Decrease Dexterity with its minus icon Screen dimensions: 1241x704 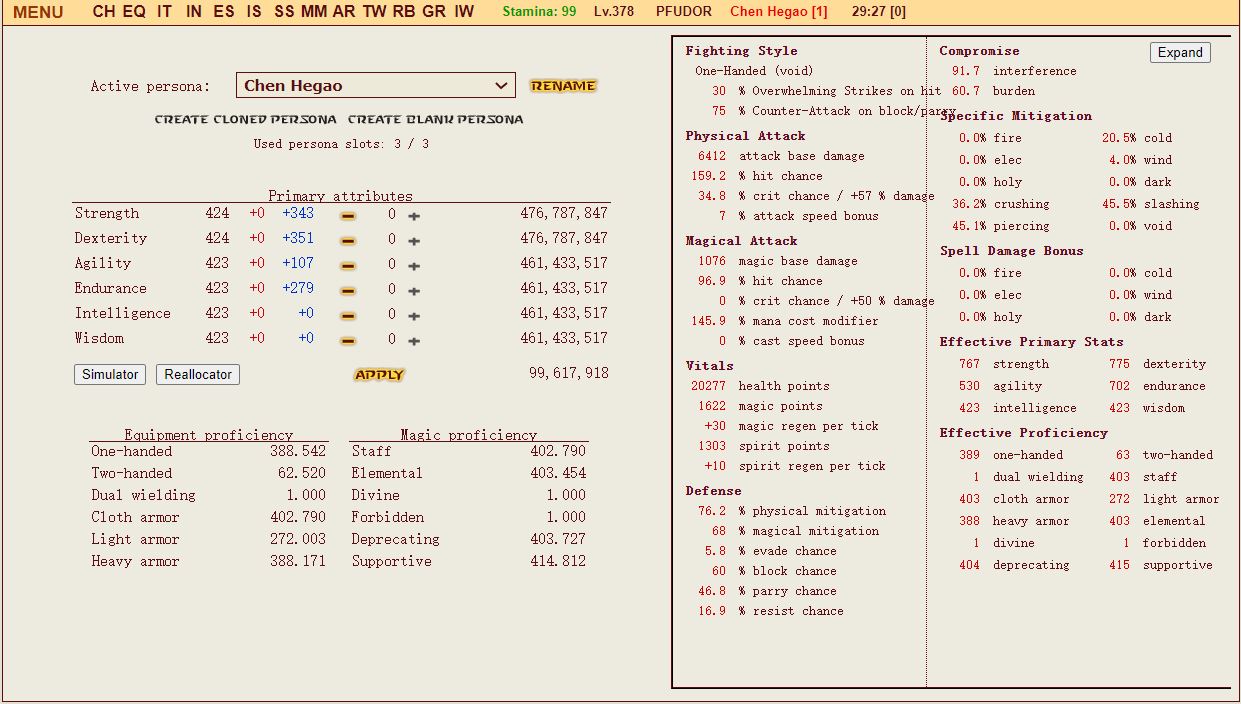[x=348, y=240]
